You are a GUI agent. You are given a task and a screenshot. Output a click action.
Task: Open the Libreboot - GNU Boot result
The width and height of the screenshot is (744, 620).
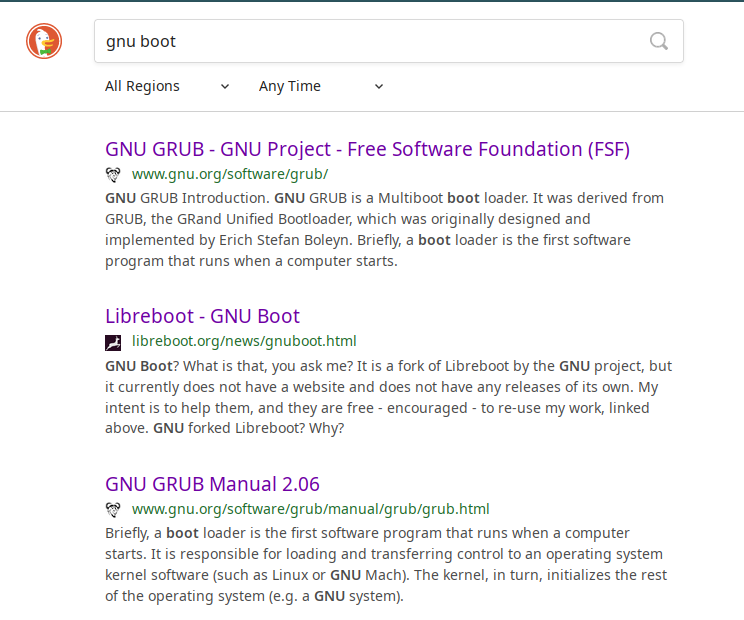(x=202, y=316)
